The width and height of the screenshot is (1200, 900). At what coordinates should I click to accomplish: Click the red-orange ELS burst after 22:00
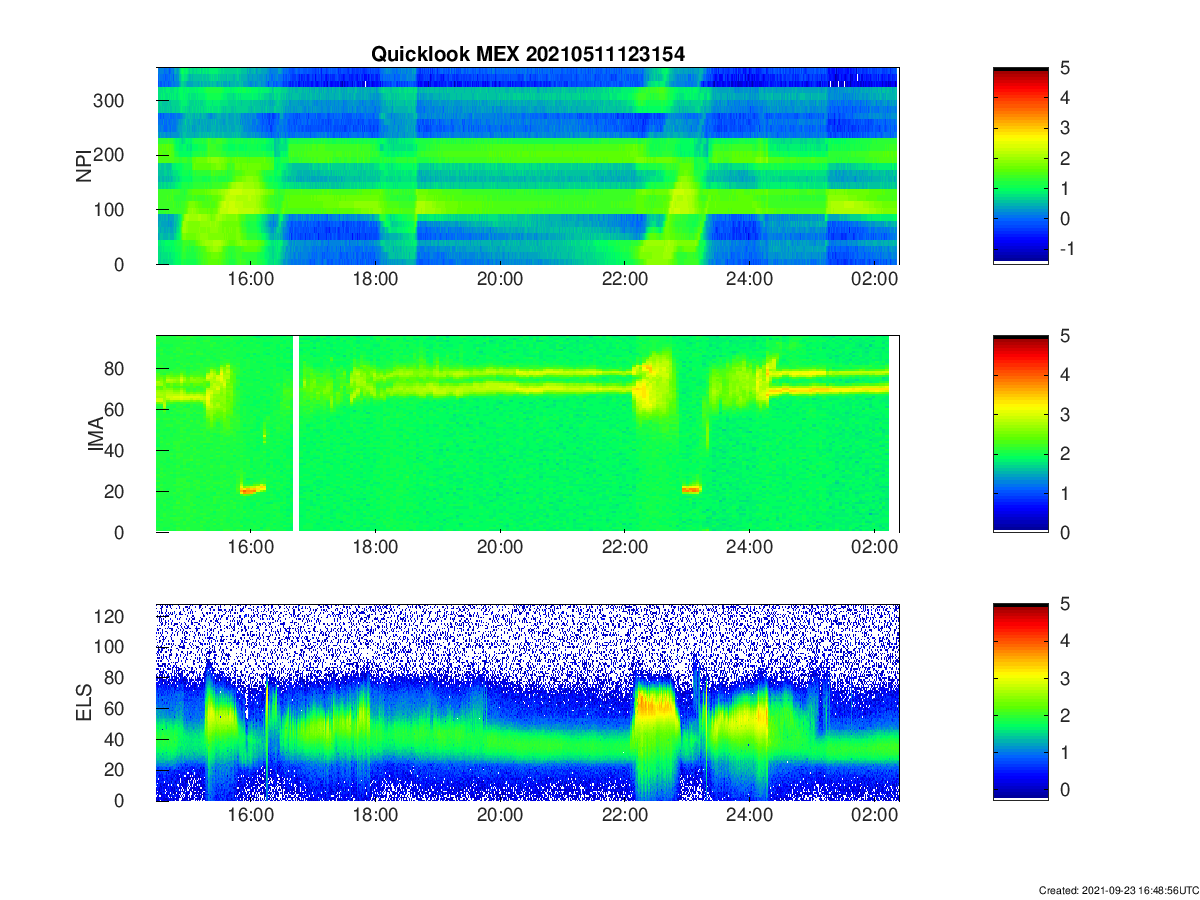655,708
